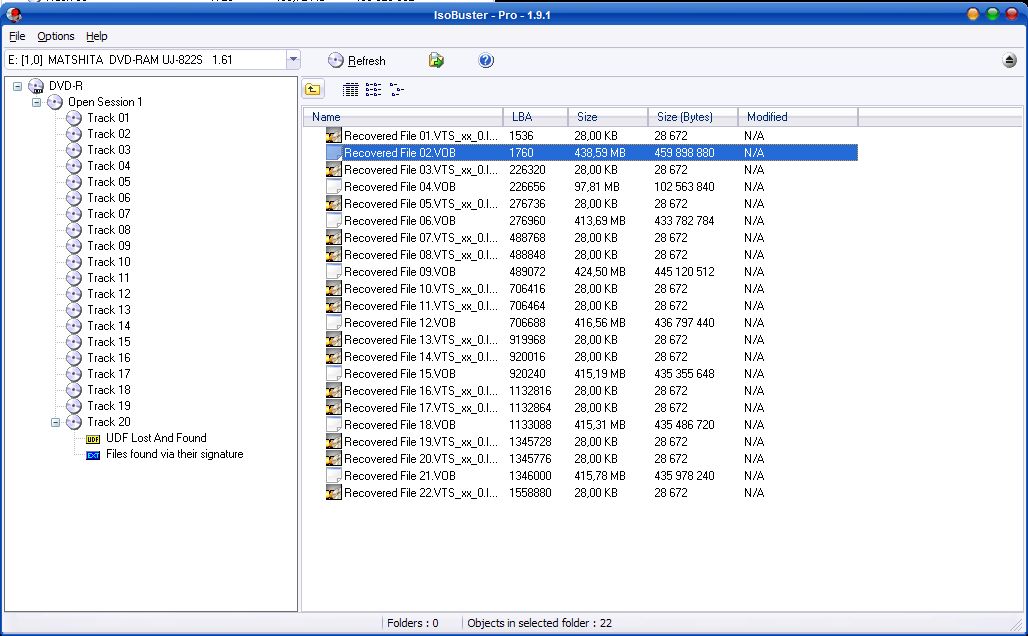Click size value 97,81 MB

pyautogui.click(x=597, y=187)
